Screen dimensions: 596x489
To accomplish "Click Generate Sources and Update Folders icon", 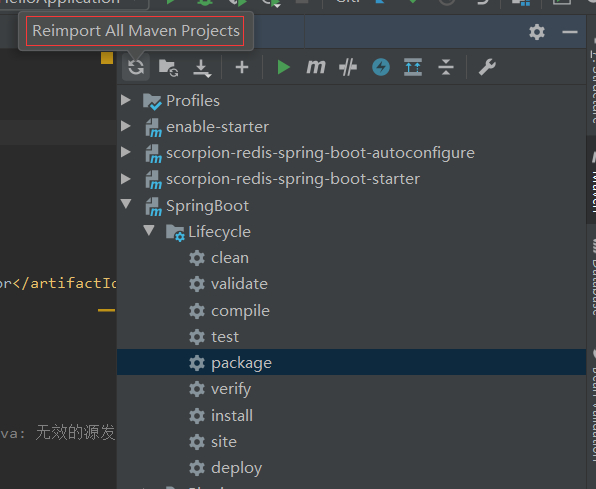I will point(168,68).
